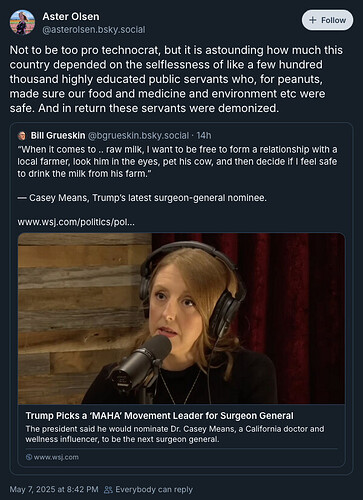Viewport: 363px width, 500px height.
Task: Open Bill Grueskin's small avatar
Action: (22, 136)
